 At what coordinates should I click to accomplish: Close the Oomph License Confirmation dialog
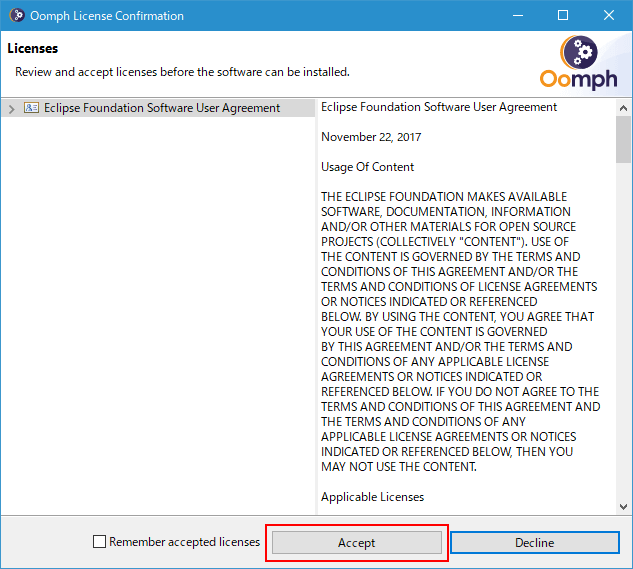609,15
